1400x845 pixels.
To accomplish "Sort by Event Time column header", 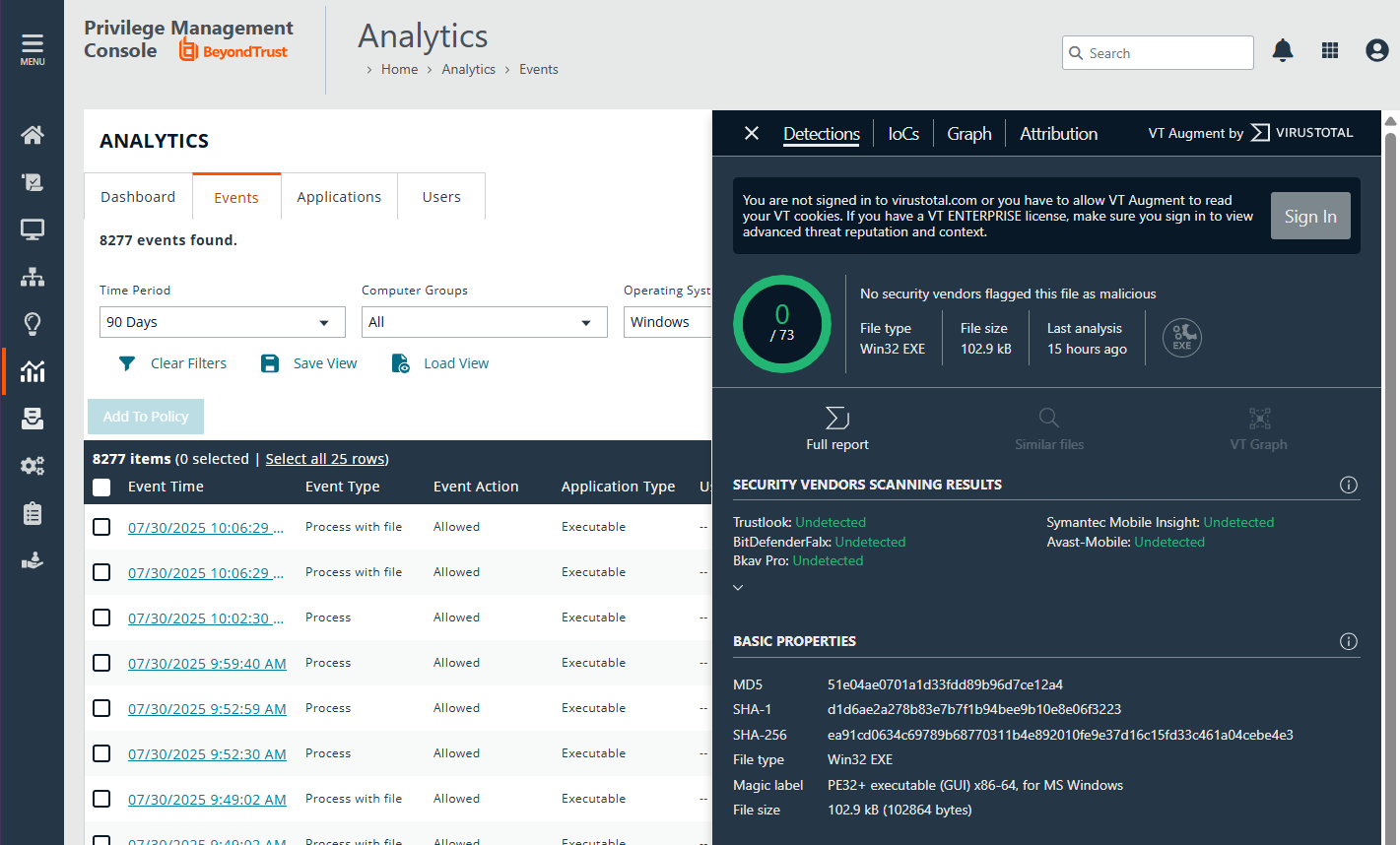I will 166,487.
